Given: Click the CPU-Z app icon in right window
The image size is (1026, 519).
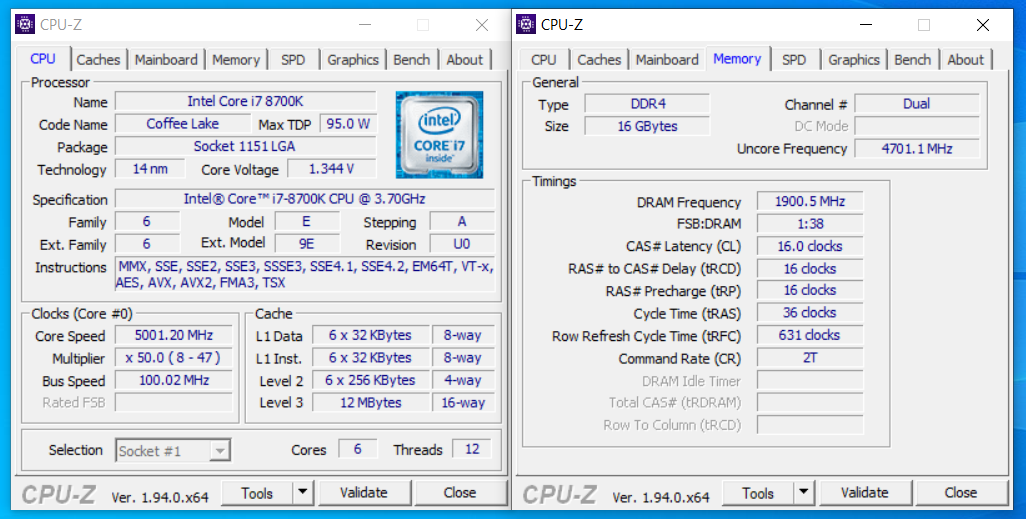Looking at the screenshot, I should coord(526,25).
